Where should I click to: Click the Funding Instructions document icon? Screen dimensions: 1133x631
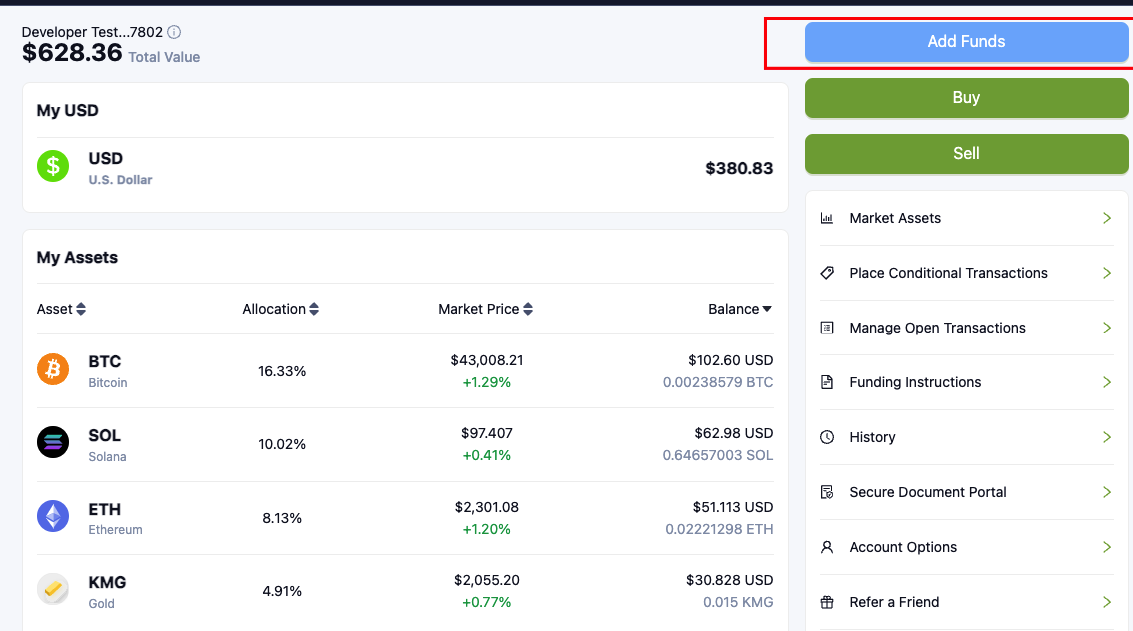point(826,382)
